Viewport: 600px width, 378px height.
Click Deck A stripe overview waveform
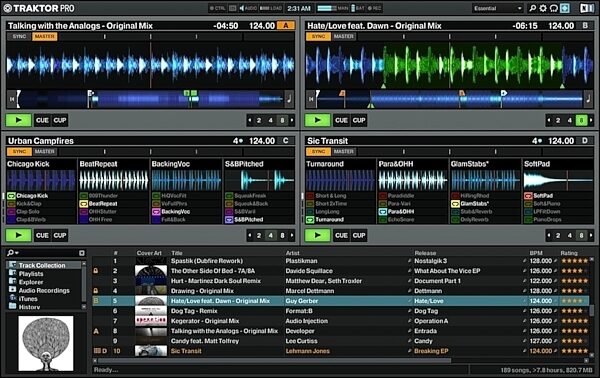coord(150,99)
